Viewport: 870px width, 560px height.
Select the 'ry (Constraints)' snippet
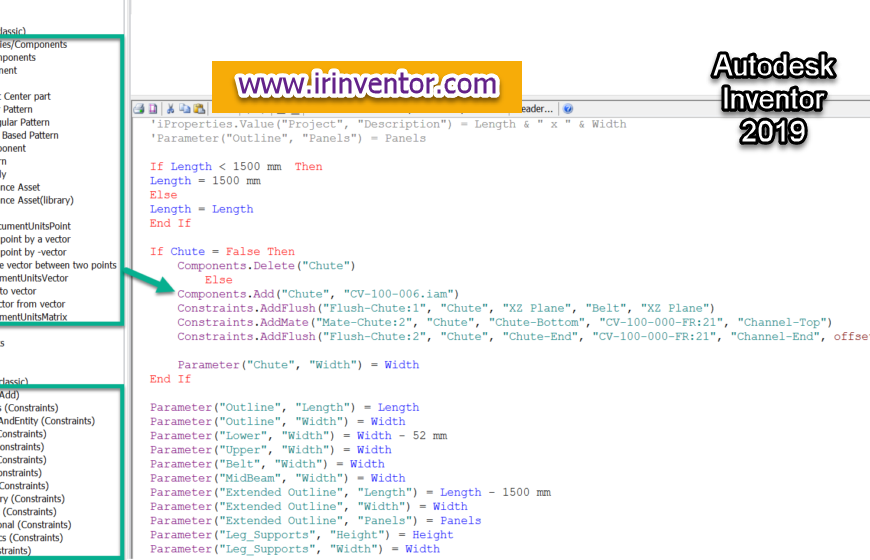(32, 499)
